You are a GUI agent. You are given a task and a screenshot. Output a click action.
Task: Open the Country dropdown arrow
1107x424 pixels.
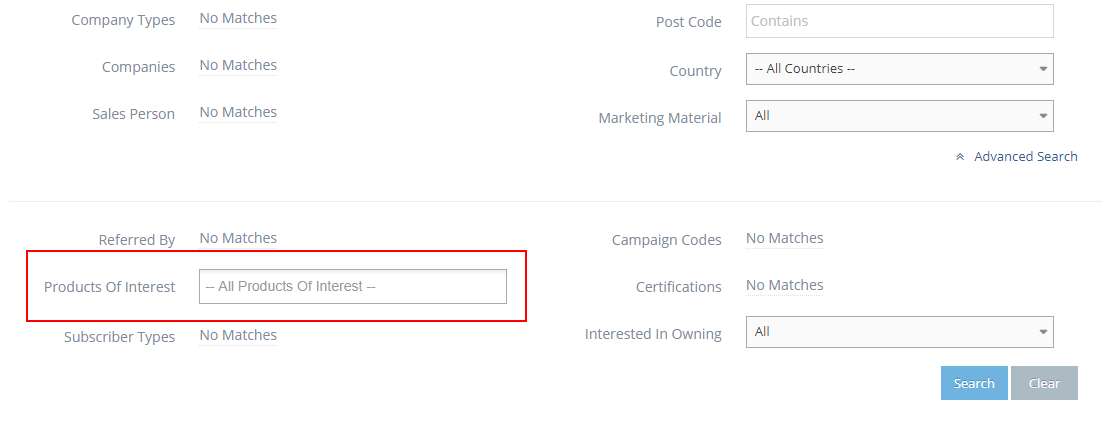pos(1043,69)
